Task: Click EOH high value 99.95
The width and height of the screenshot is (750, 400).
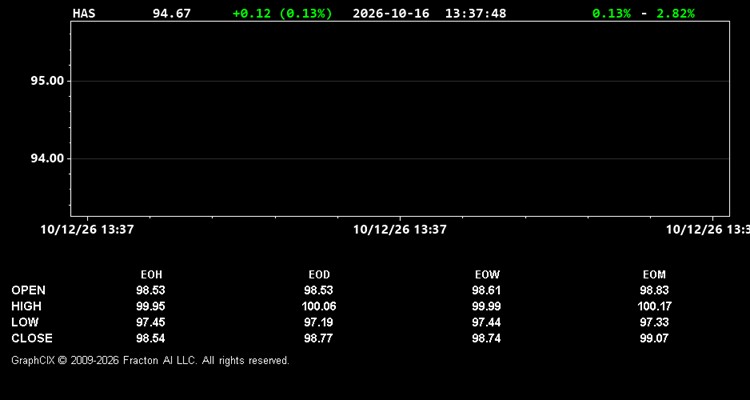Action: point(151,306)
